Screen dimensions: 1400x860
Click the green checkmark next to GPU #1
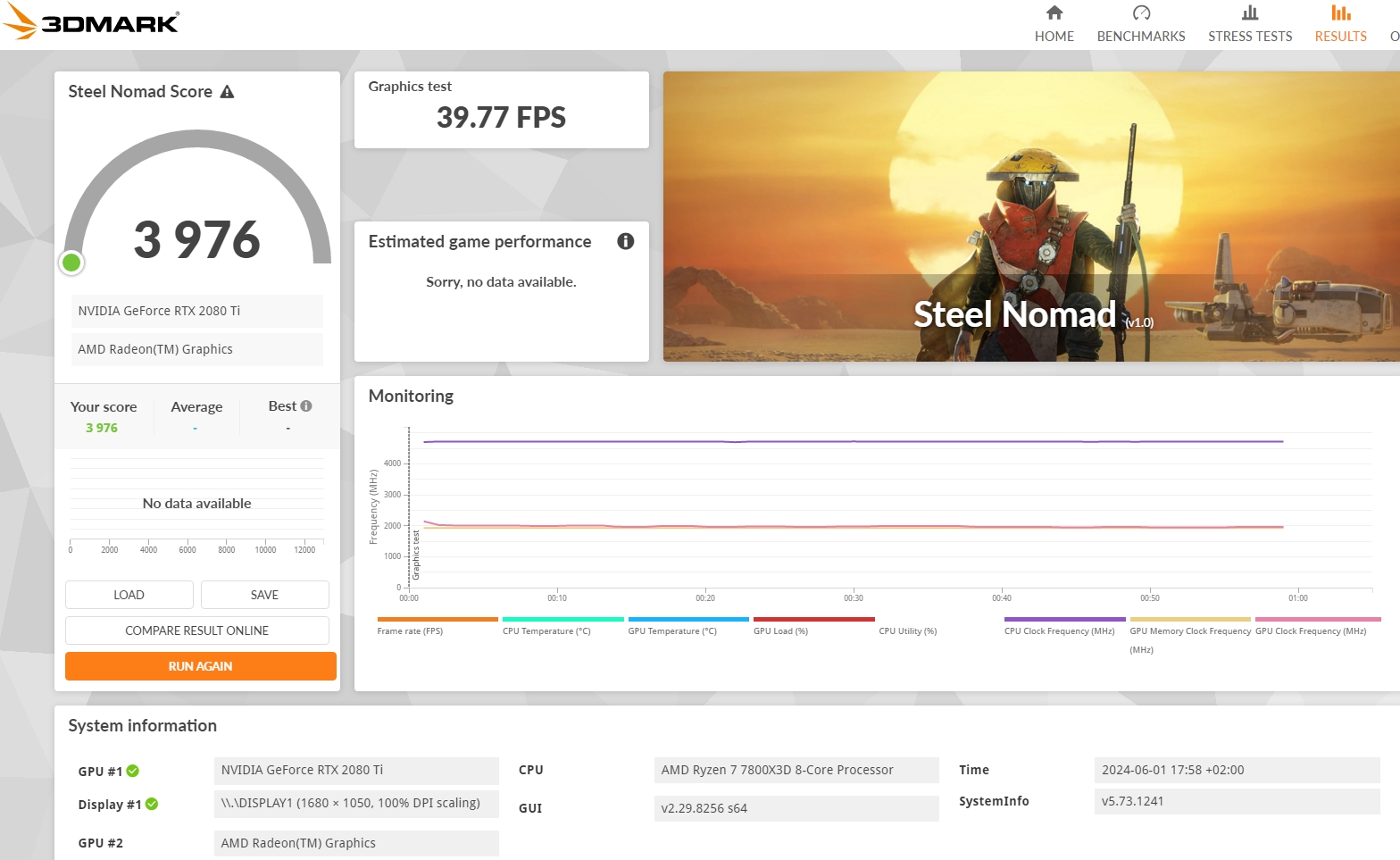click(x=133, y=771)
